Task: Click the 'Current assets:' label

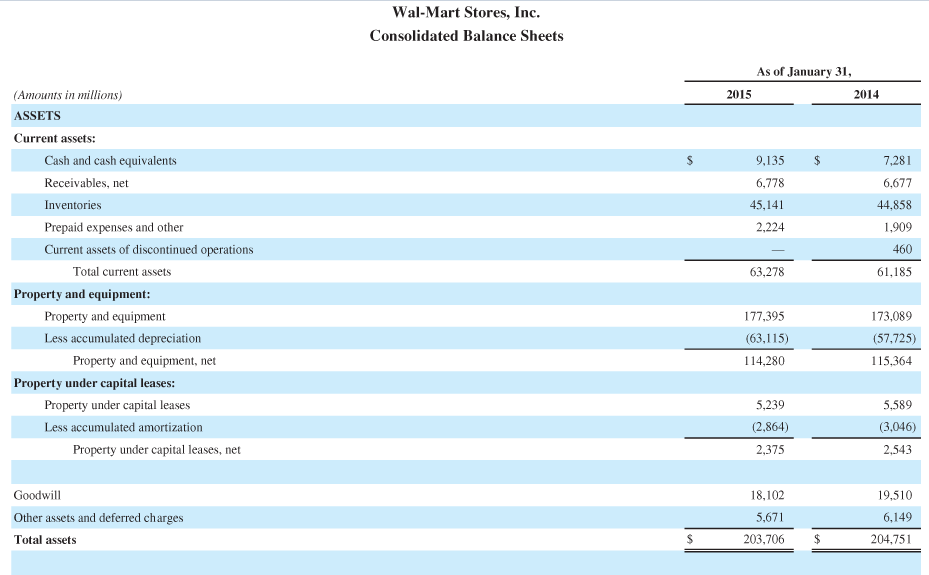Action: tap(55, 139)
